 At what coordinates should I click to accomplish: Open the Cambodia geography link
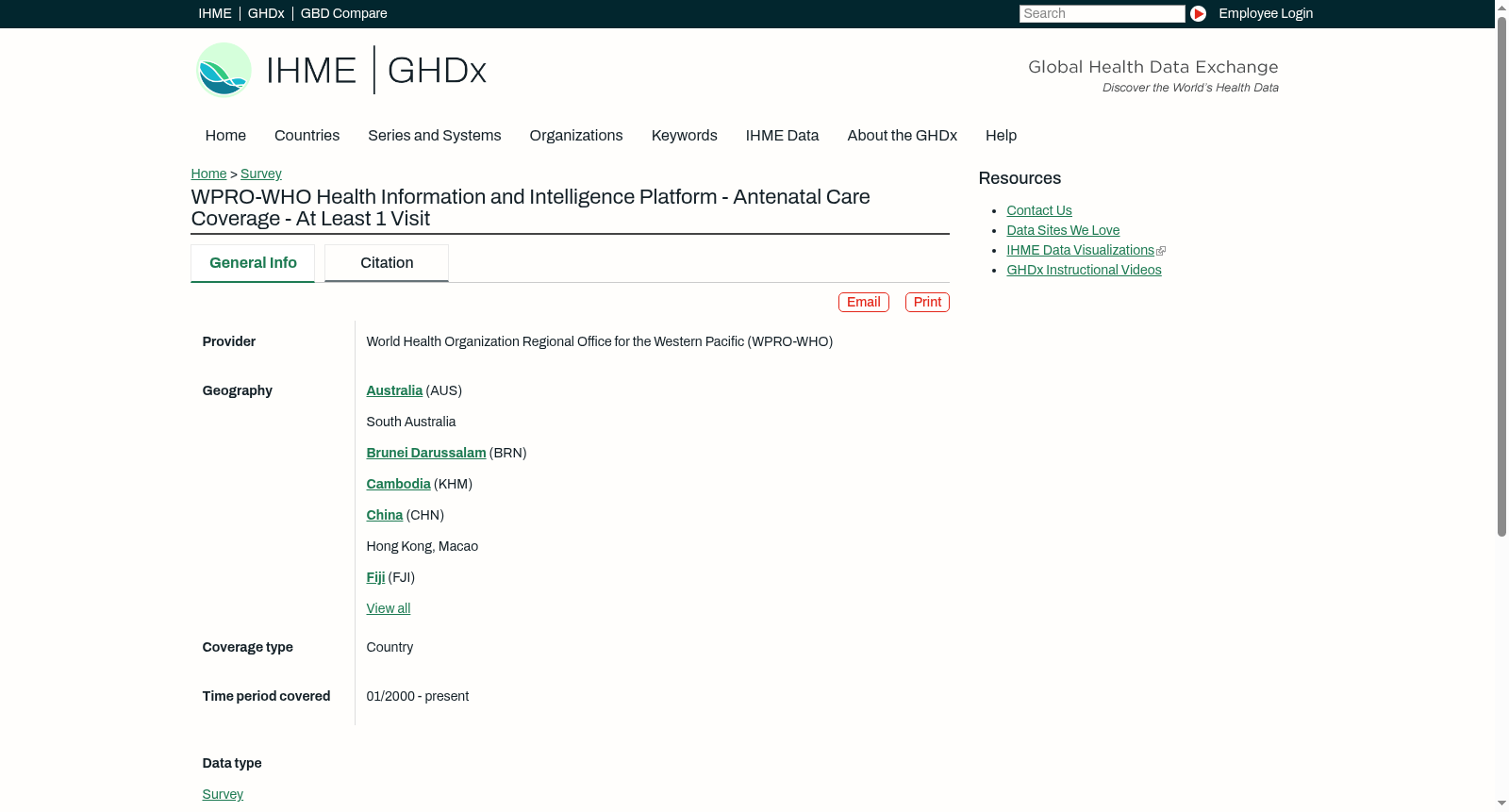(398, 484)
